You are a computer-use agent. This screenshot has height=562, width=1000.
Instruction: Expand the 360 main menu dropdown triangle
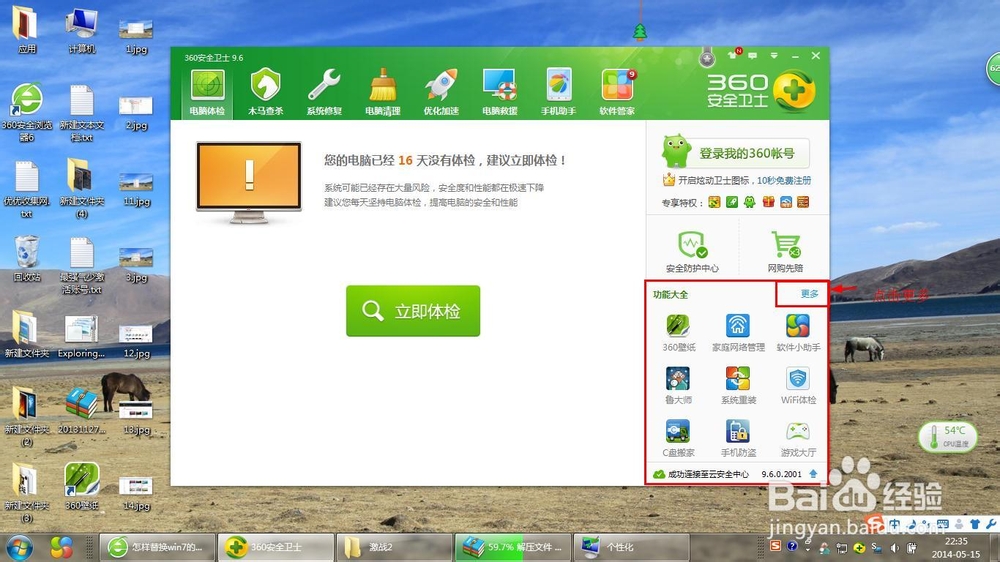point(774,55)
